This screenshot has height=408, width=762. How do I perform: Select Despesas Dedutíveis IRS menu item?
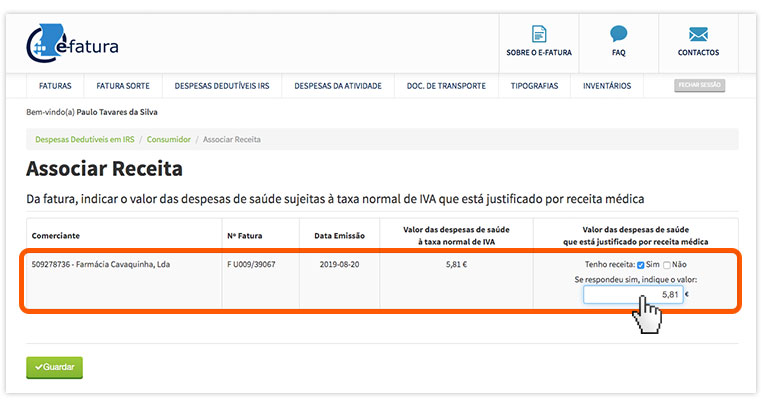(221, 86)
